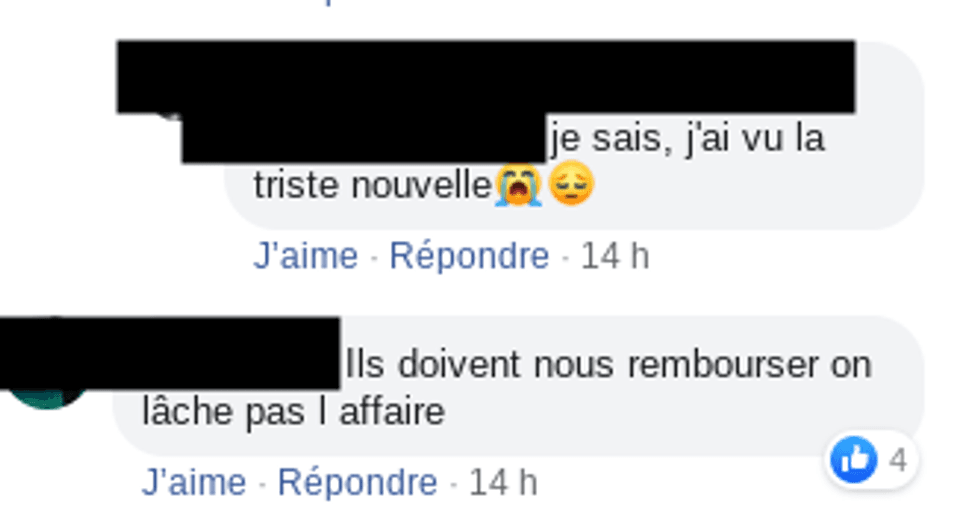
Task: Click the word 'rembourser' in second comment
Action: 722,364
